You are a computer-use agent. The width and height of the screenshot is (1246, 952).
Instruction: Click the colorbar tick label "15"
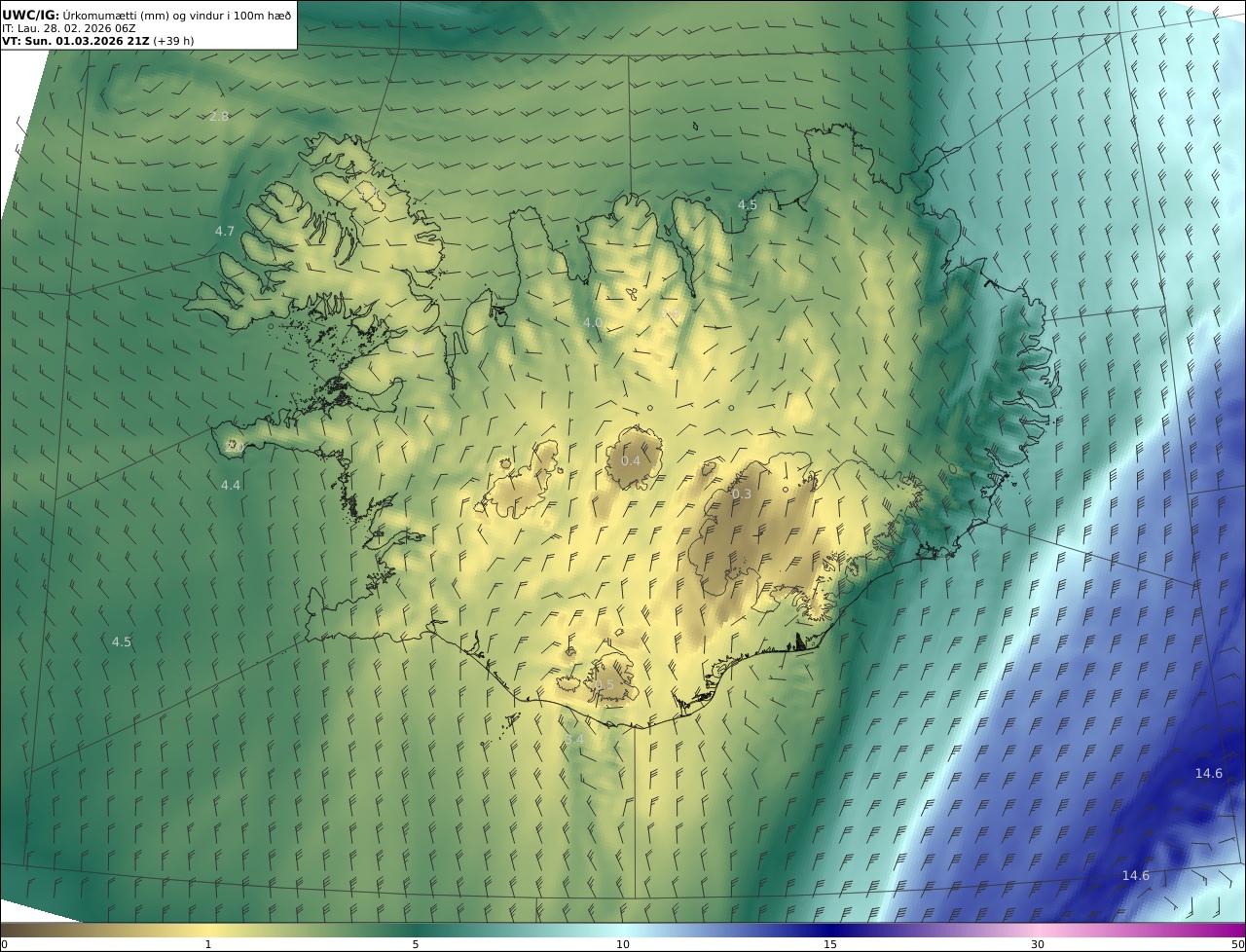[x=830, y=944]
